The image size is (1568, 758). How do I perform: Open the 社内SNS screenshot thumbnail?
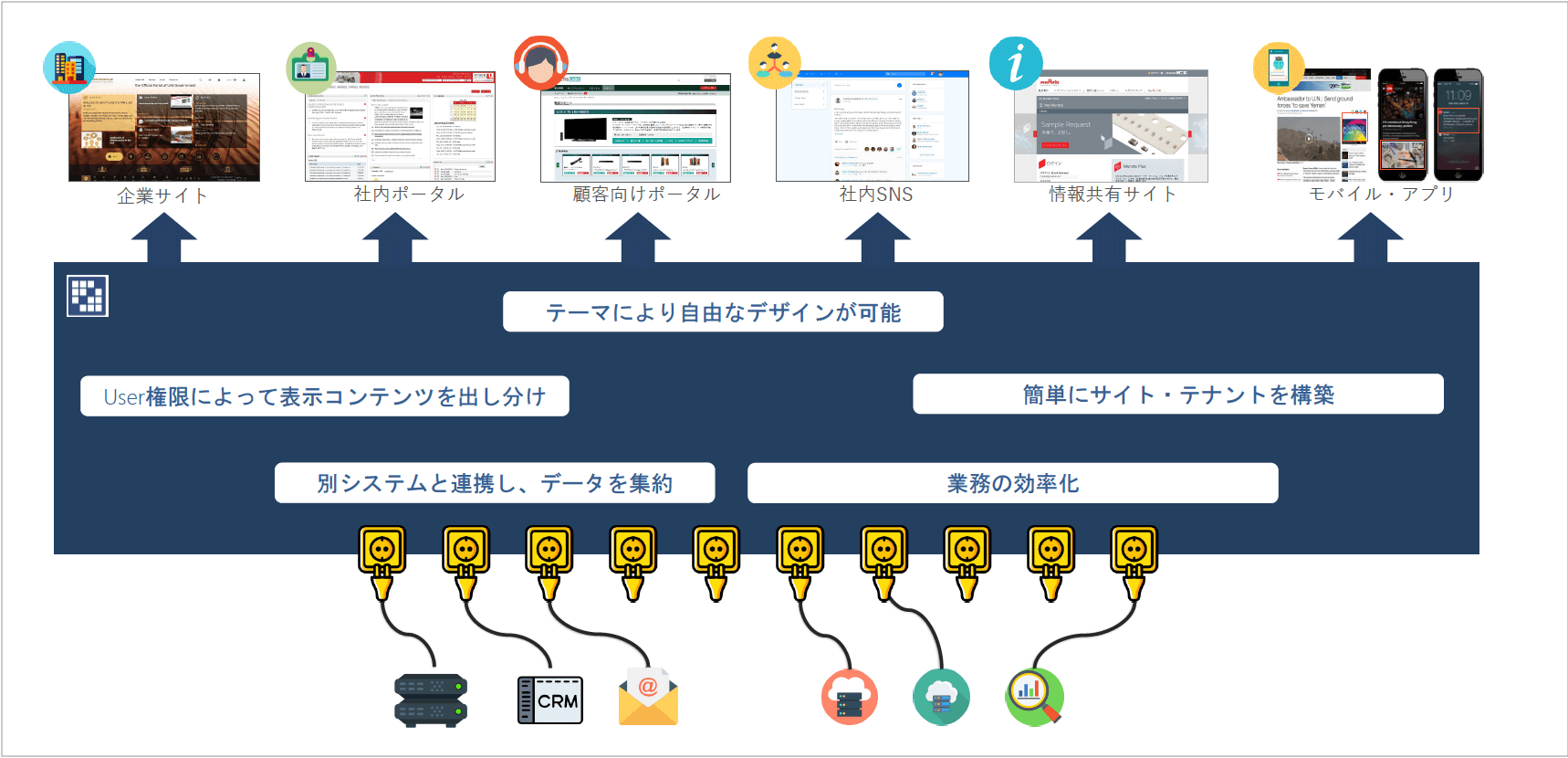(873, 126)
